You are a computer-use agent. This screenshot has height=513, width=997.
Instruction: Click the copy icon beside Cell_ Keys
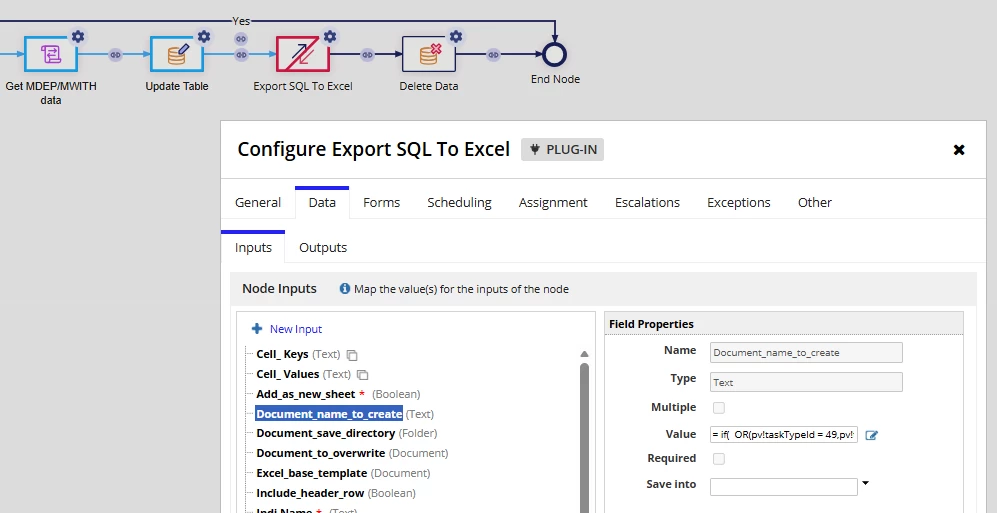point(352,355)
